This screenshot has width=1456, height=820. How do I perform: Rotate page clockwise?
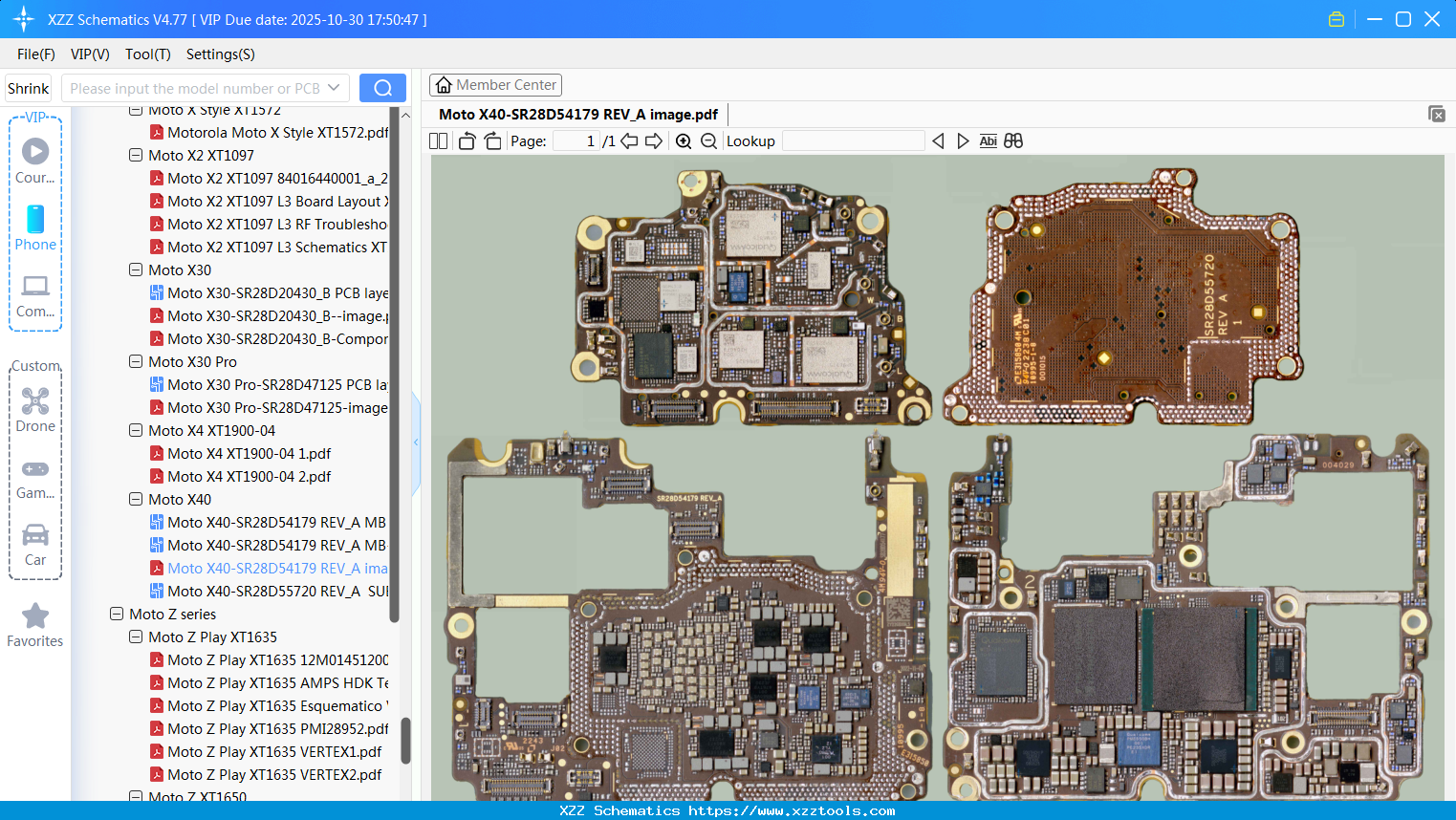click(492, 141)
